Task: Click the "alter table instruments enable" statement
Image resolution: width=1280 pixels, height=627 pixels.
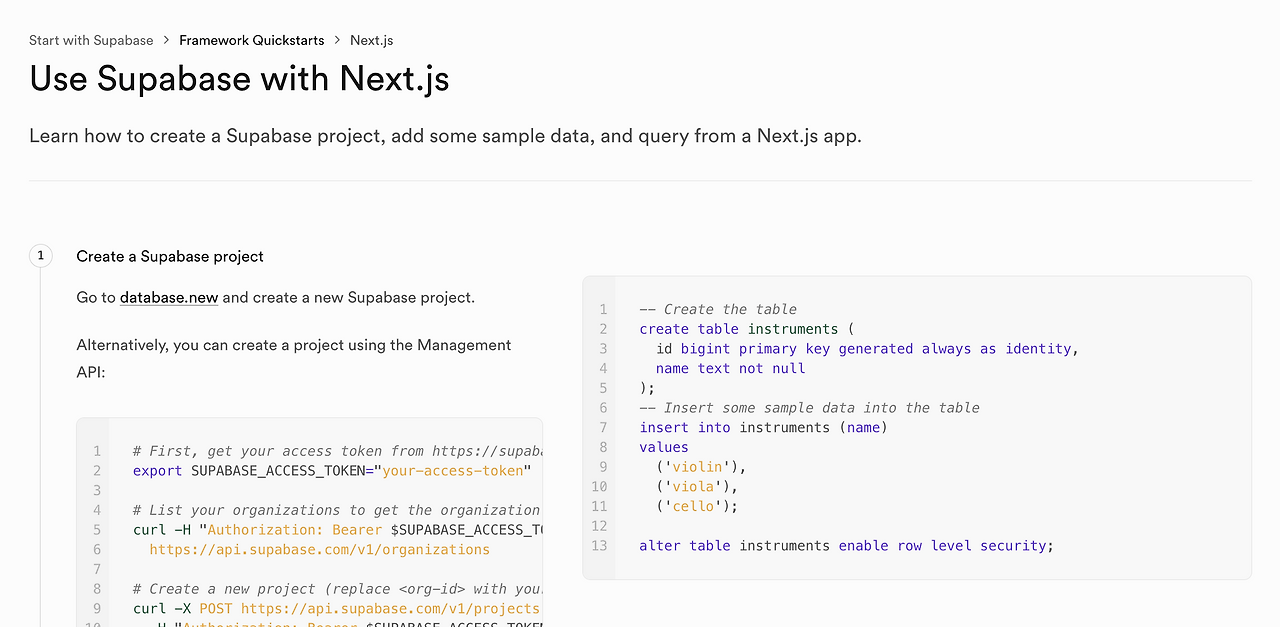Action: pos(846,545)
